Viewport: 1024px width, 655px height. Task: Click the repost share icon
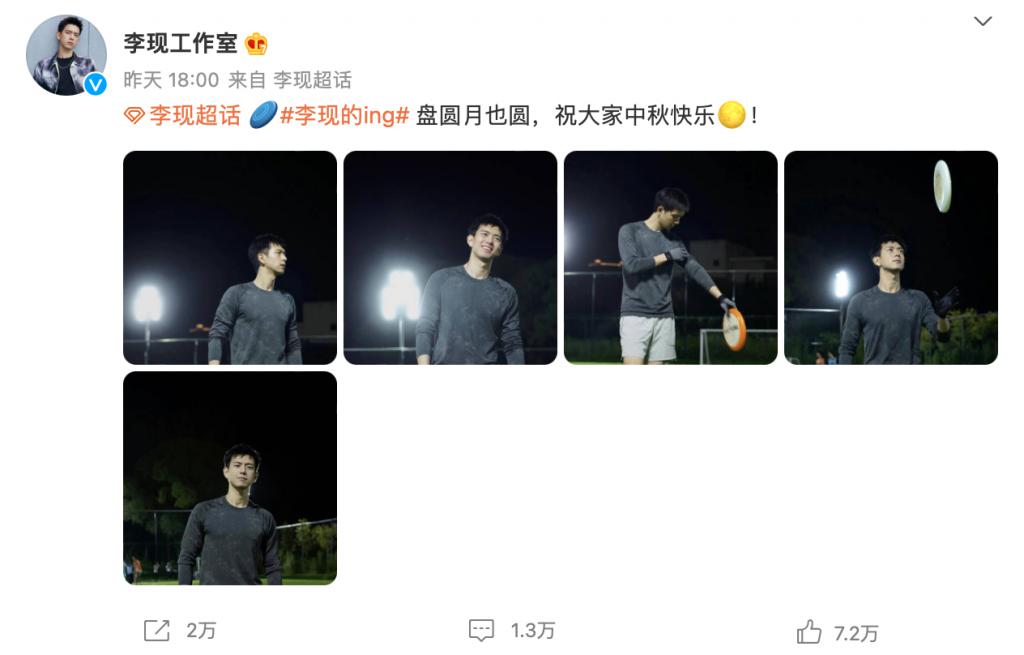point(157,631)
